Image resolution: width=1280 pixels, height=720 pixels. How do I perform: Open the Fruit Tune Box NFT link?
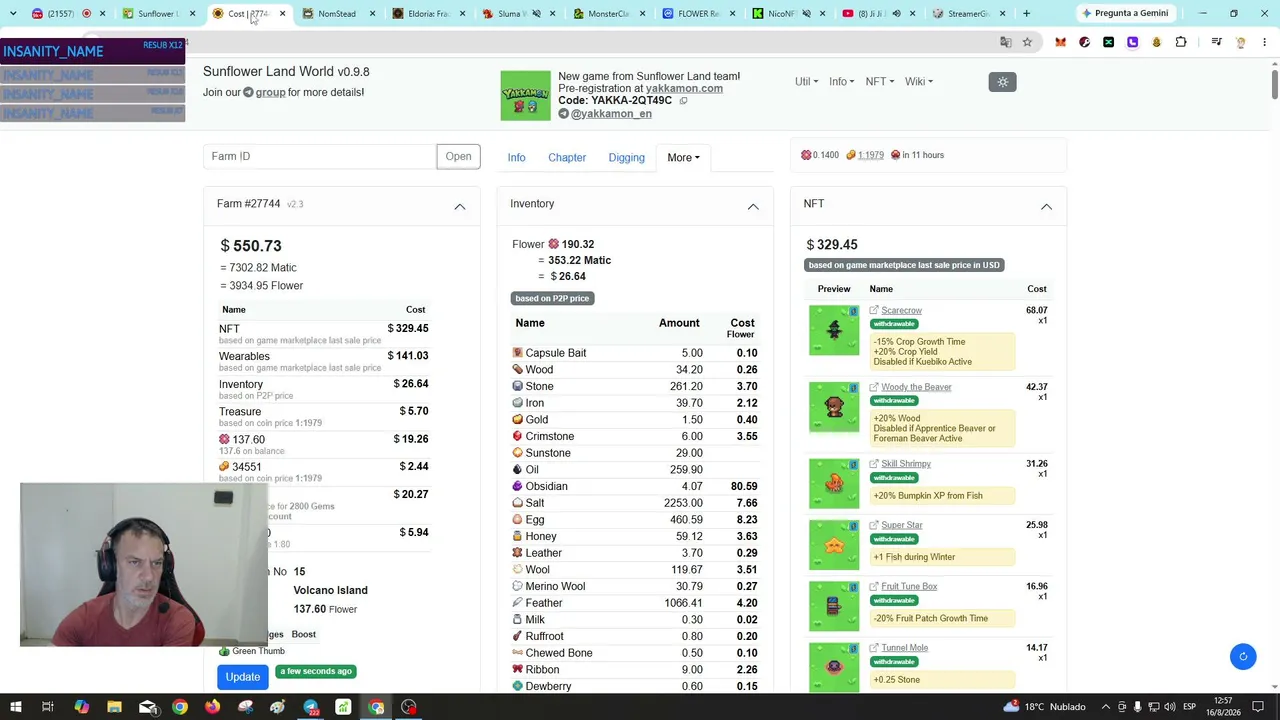coord(909,586)
